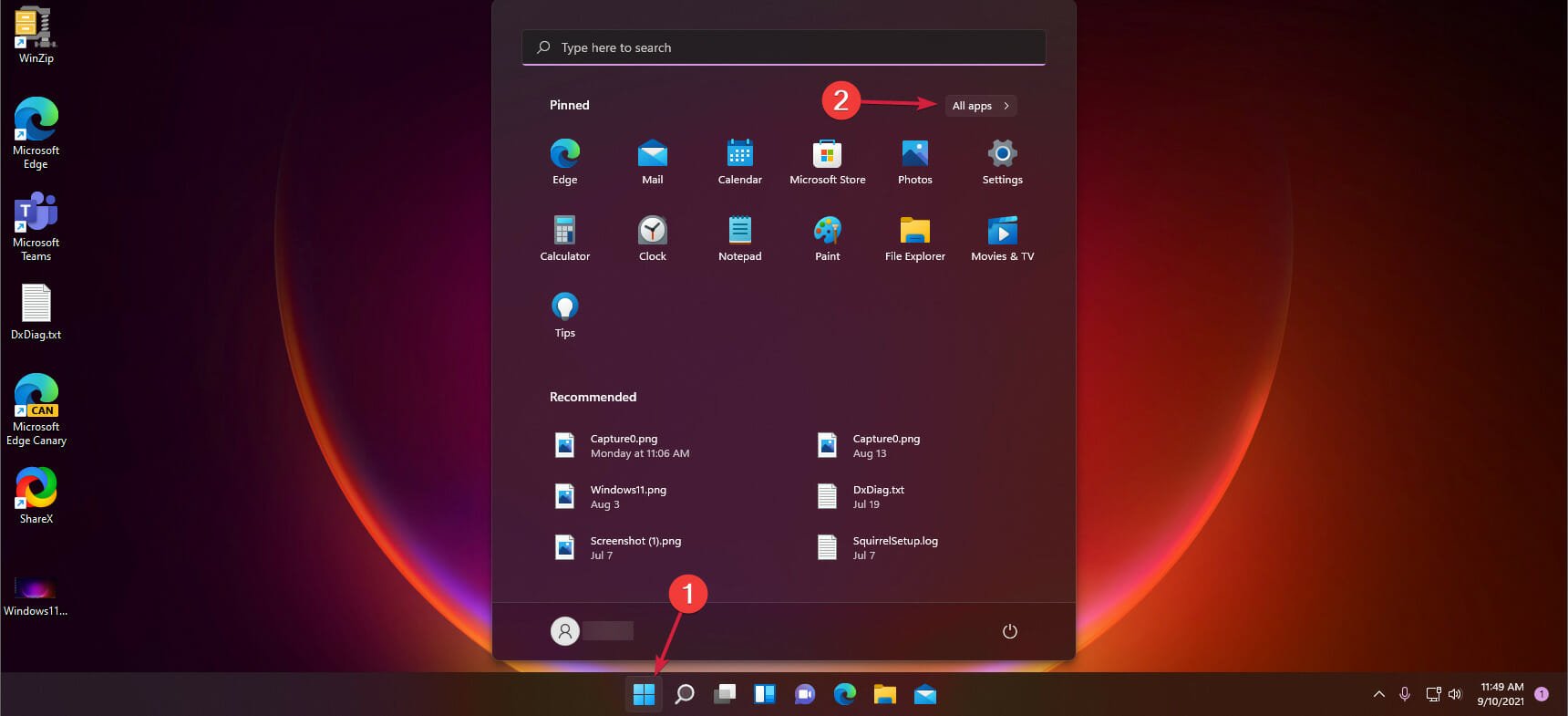
Task: Open Search from the taskbar
Action: tap(685, 695)
